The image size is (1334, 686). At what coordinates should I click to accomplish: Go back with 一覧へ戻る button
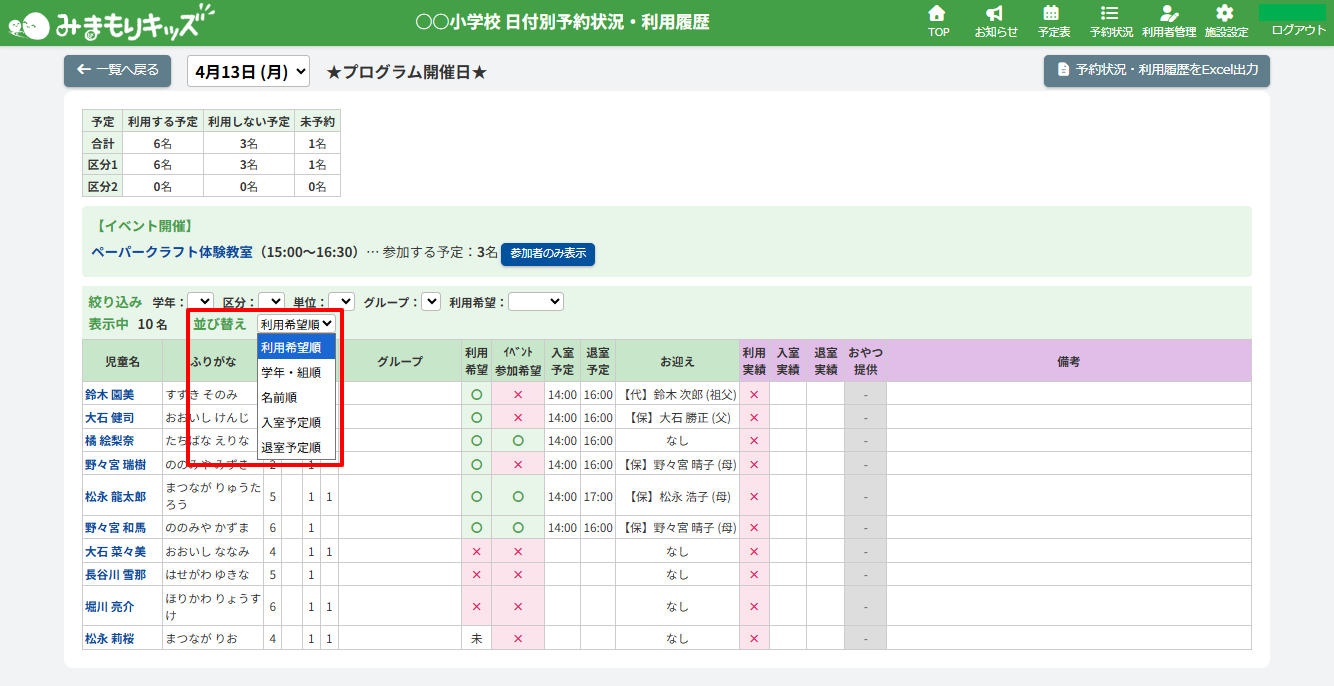[118, 71]
